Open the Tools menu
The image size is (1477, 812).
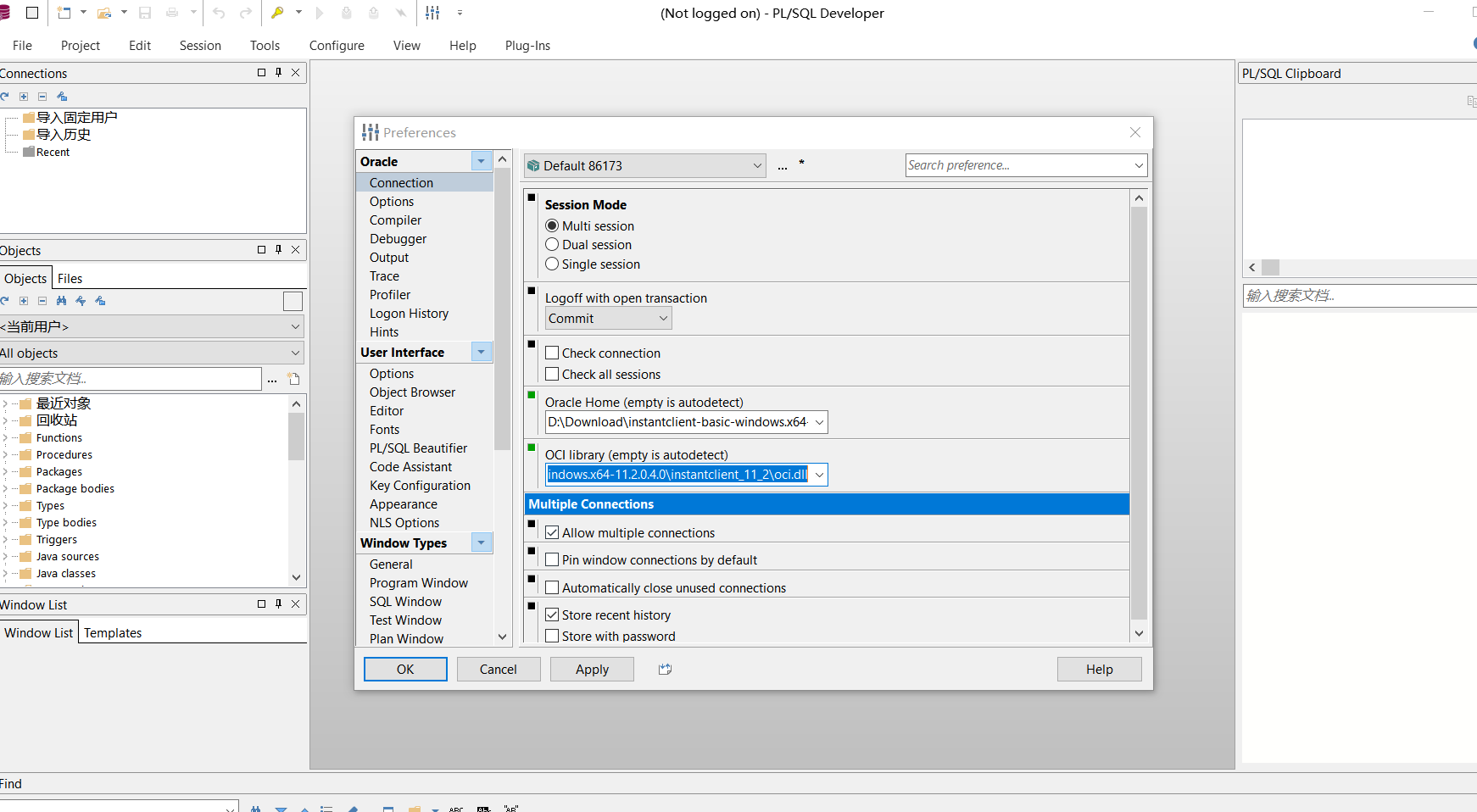point(264,45)
